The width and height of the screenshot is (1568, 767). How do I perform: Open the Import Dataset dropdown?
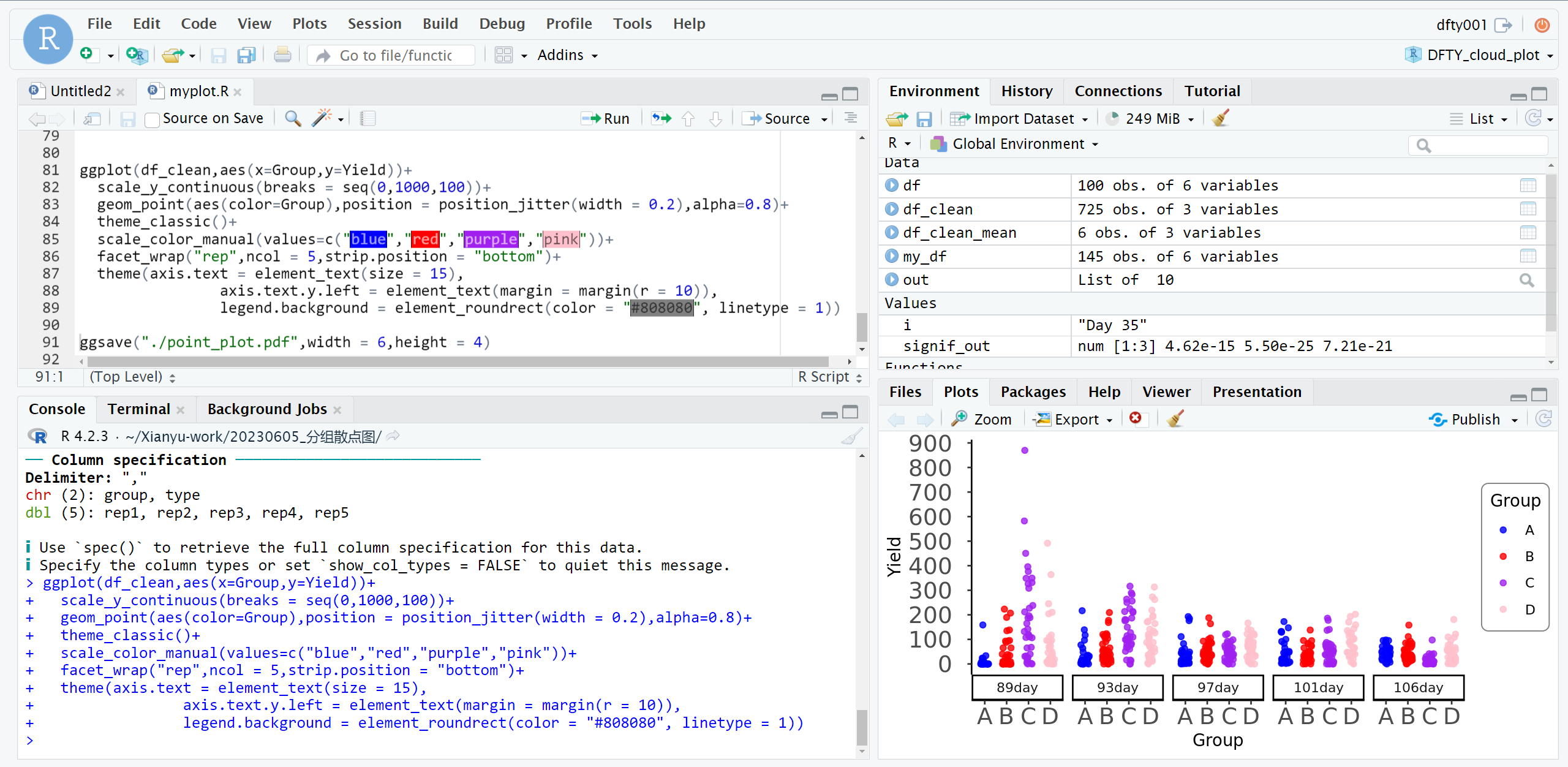click(x=1019, y=118)
